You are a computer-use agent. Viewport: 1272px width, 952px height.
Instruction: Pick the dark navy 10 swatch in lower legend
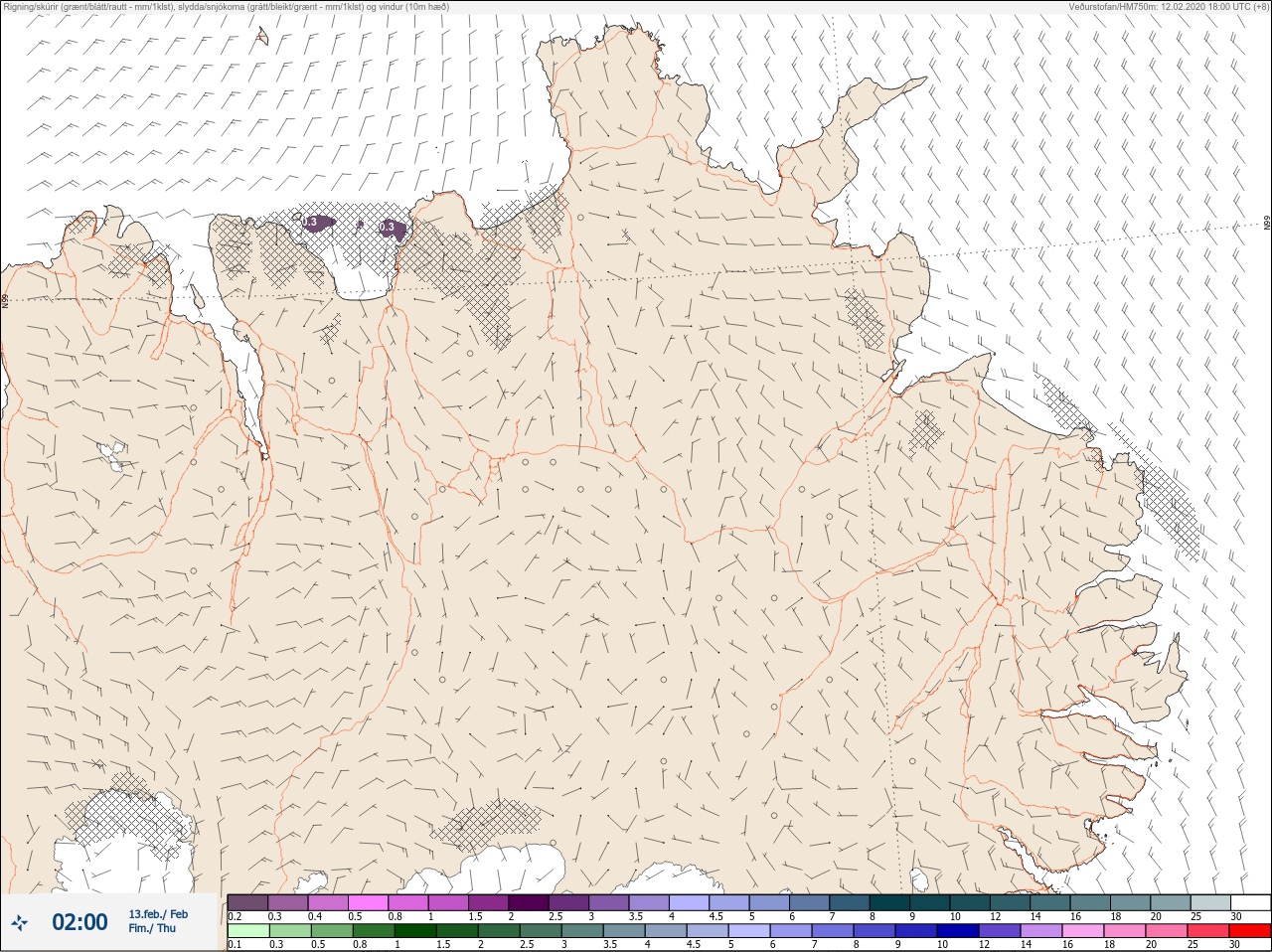pyautogui.click(x=958, y=931)
